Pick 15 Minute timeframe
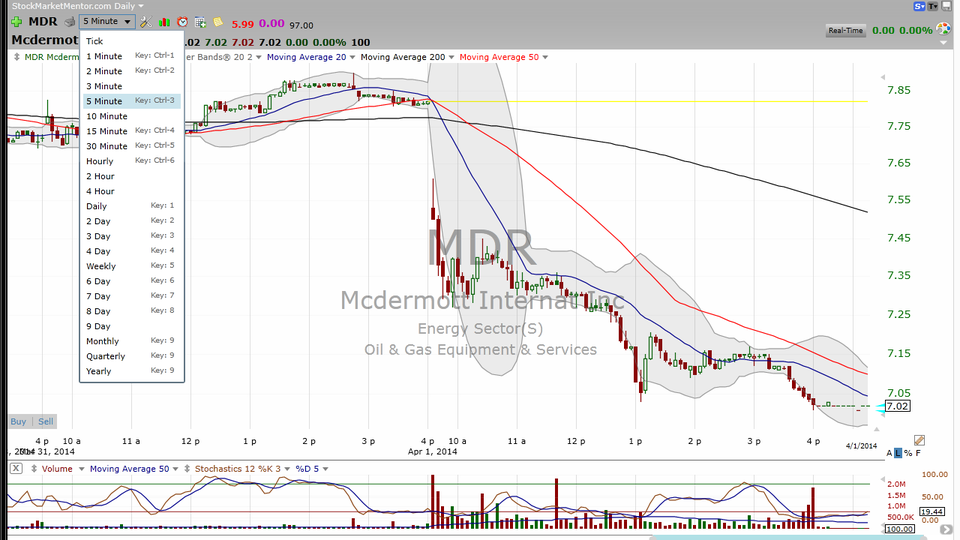This screenshot has height=540, width=960. click(x=132, y=131)
